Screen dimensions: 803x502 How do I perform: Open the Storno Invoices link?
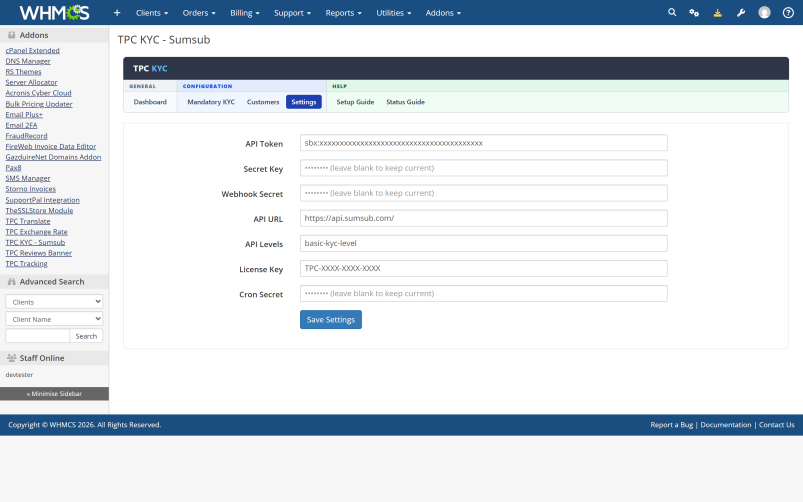coord(31,189)
